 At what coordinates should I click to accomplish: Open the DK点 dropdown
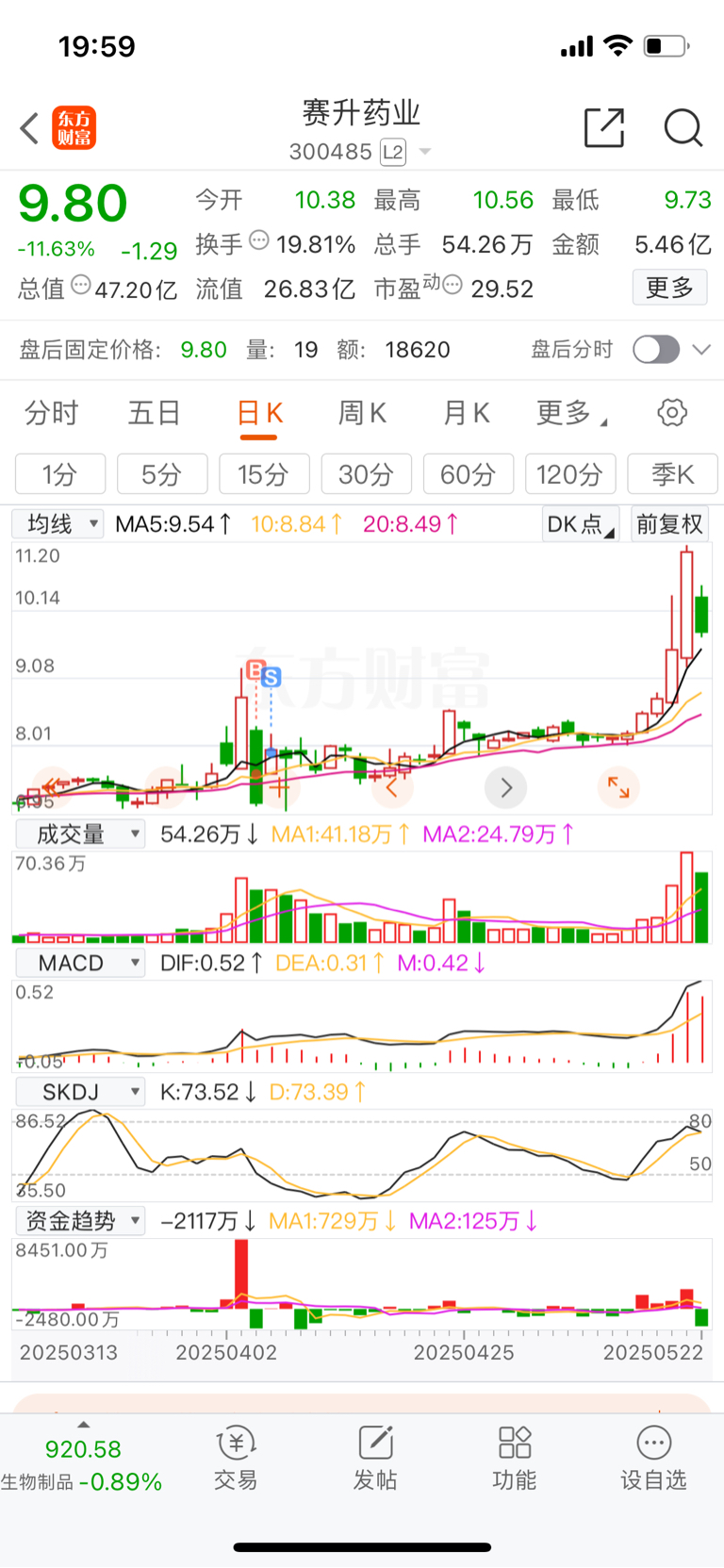[581, 524]
